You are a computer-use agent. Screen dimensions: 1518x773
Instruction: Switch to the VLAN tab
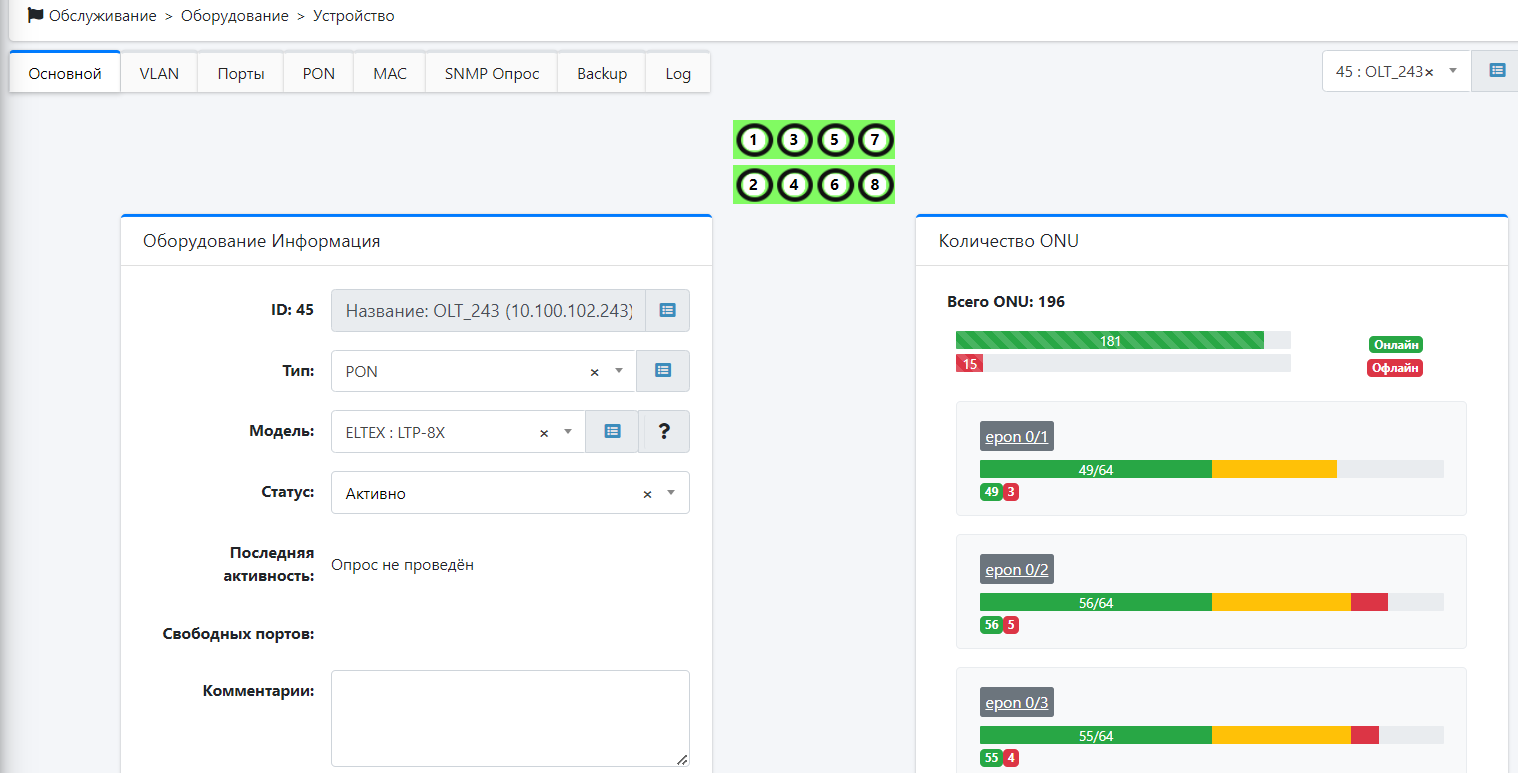click(159, 73)
